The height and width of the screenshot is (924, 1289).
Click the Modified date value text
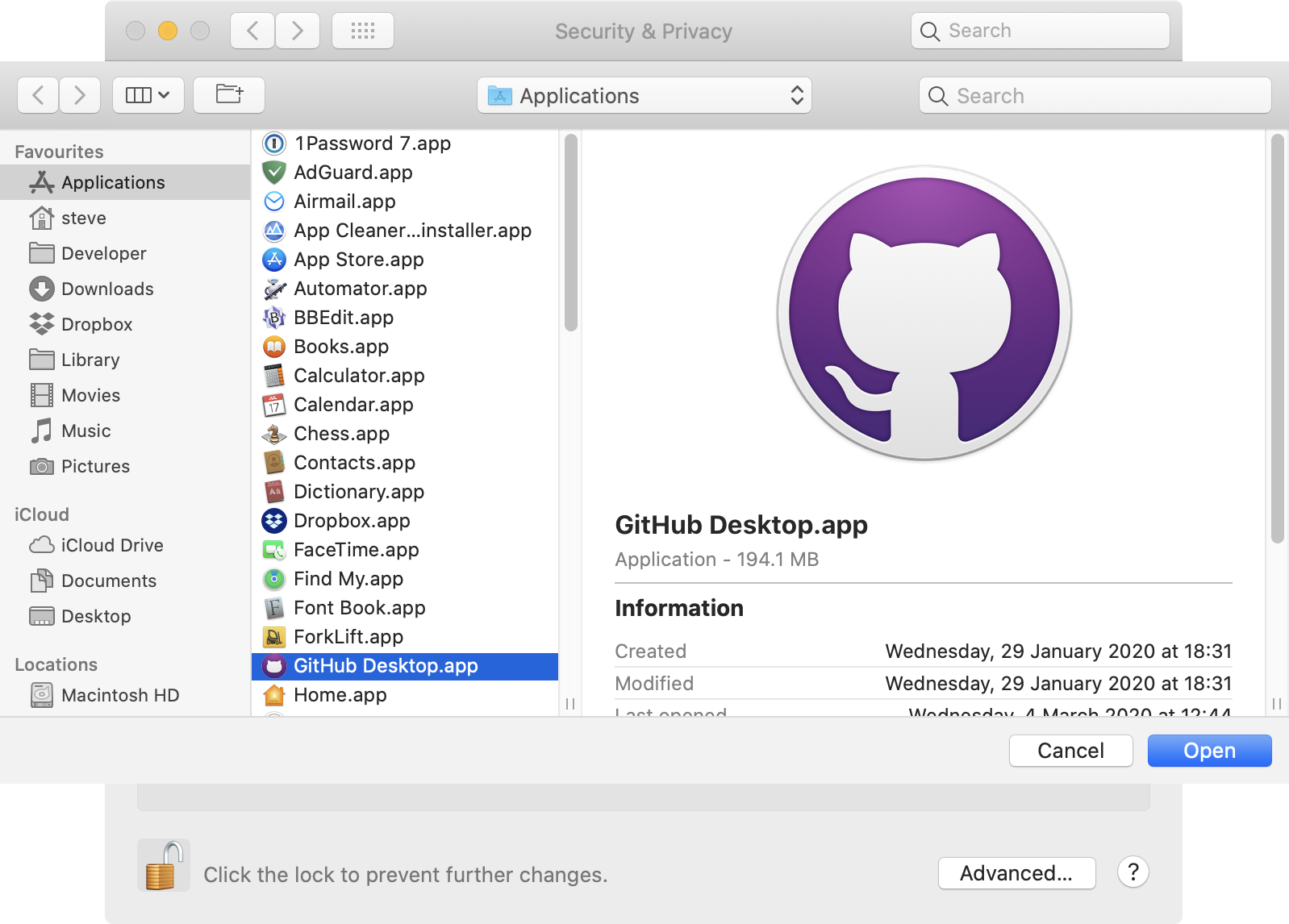[x=1058, y=684]
